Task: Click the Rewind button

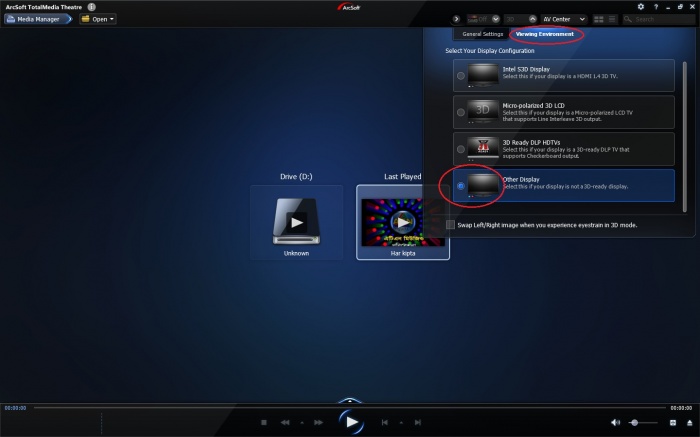Action: [x=285, y=422]
